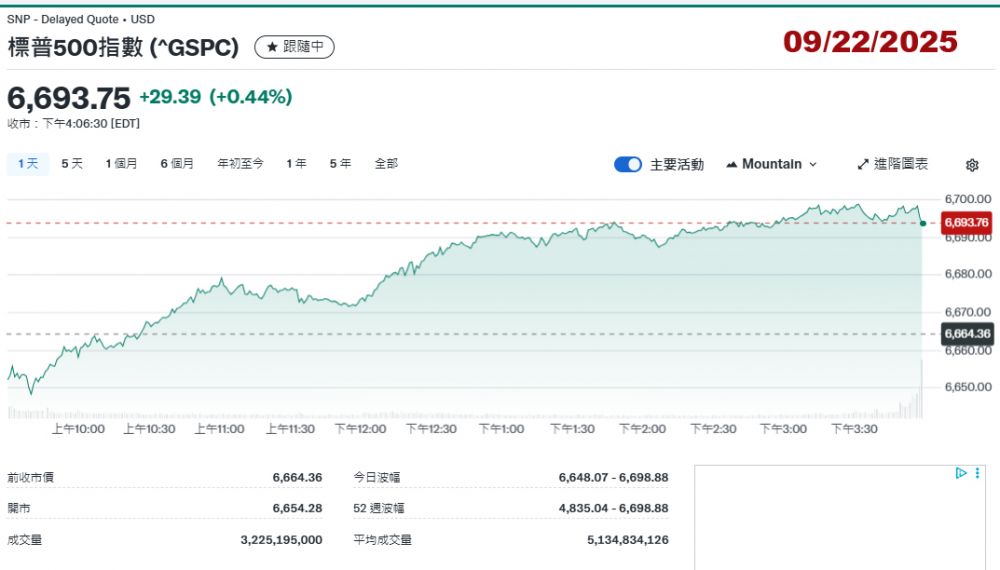Toggle the 主要活動 switch
Image resolution: width=1000 pixels, height=570 pixels.
(628, 164)
